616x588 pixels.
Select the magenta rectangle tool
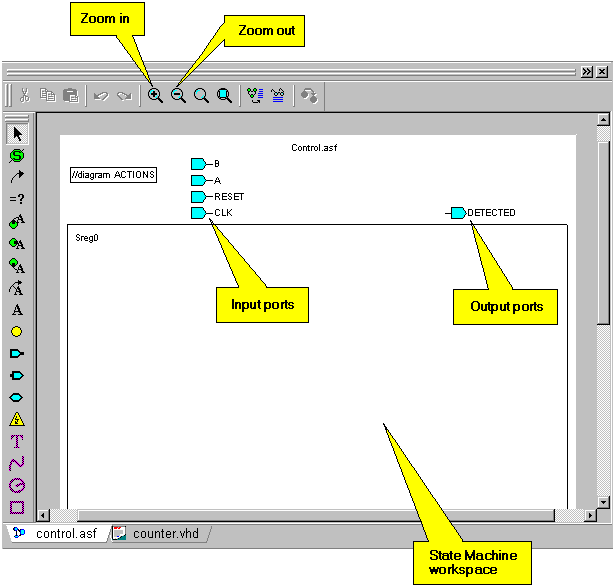click(x=17, y=507)
